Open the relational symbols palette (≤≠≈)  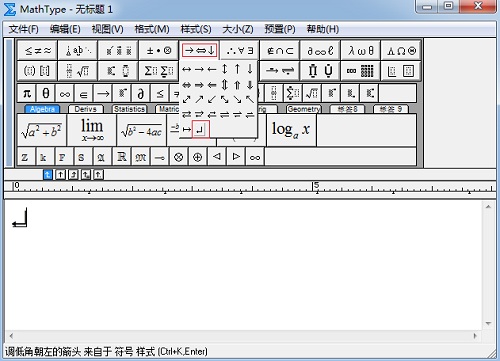tap(37, 51)
